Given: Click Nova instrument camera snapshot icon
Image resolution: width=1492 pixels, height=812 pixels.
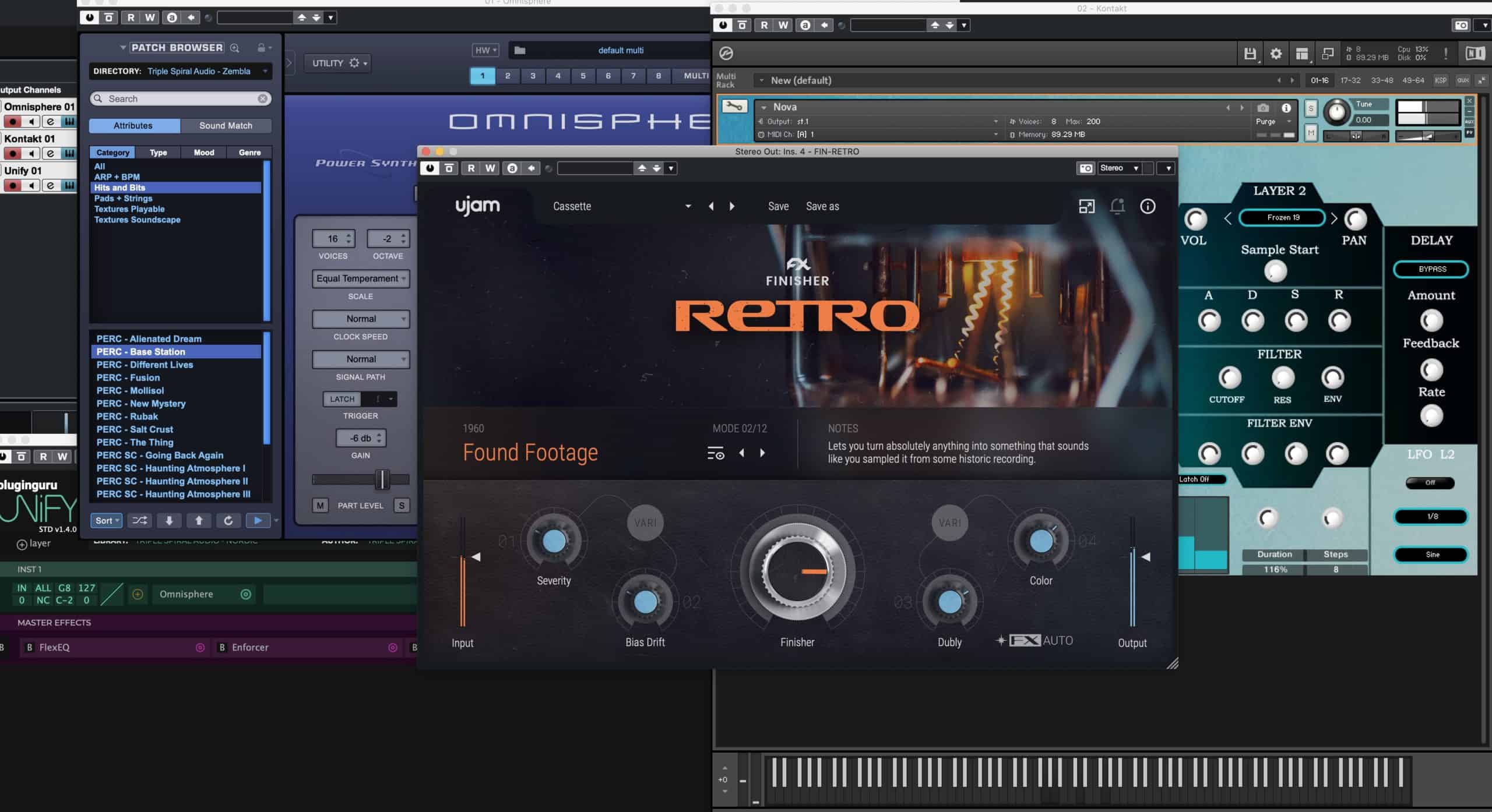Looking at the screenshot, I should (x=1263, y=108).
